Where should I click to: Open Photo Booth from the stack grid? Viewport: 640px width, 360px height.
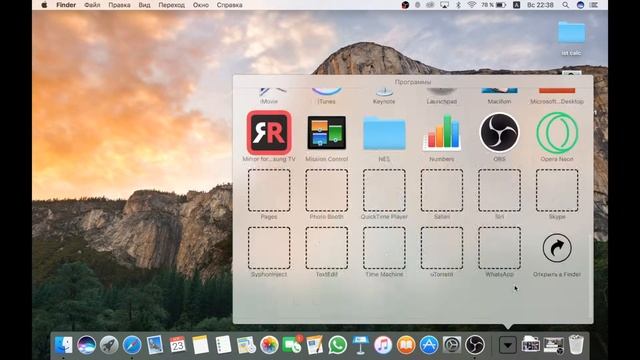pos(327,190)
